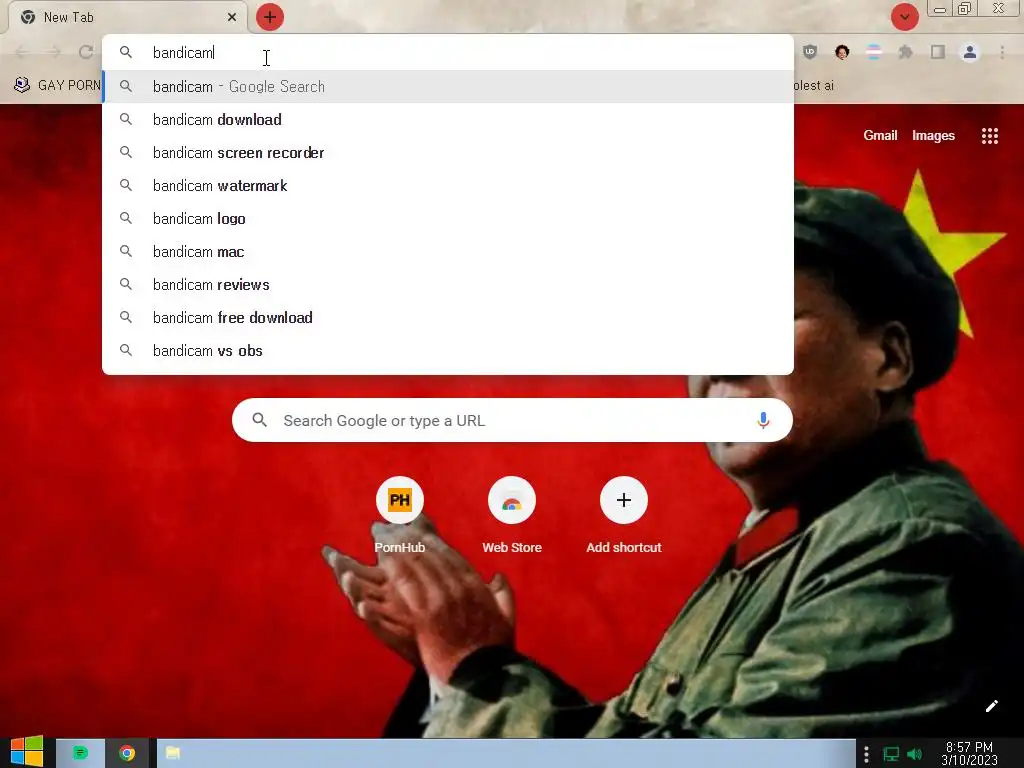Start voice search with the microphone icon
The image size is (1024, 768).
point(763,420)
